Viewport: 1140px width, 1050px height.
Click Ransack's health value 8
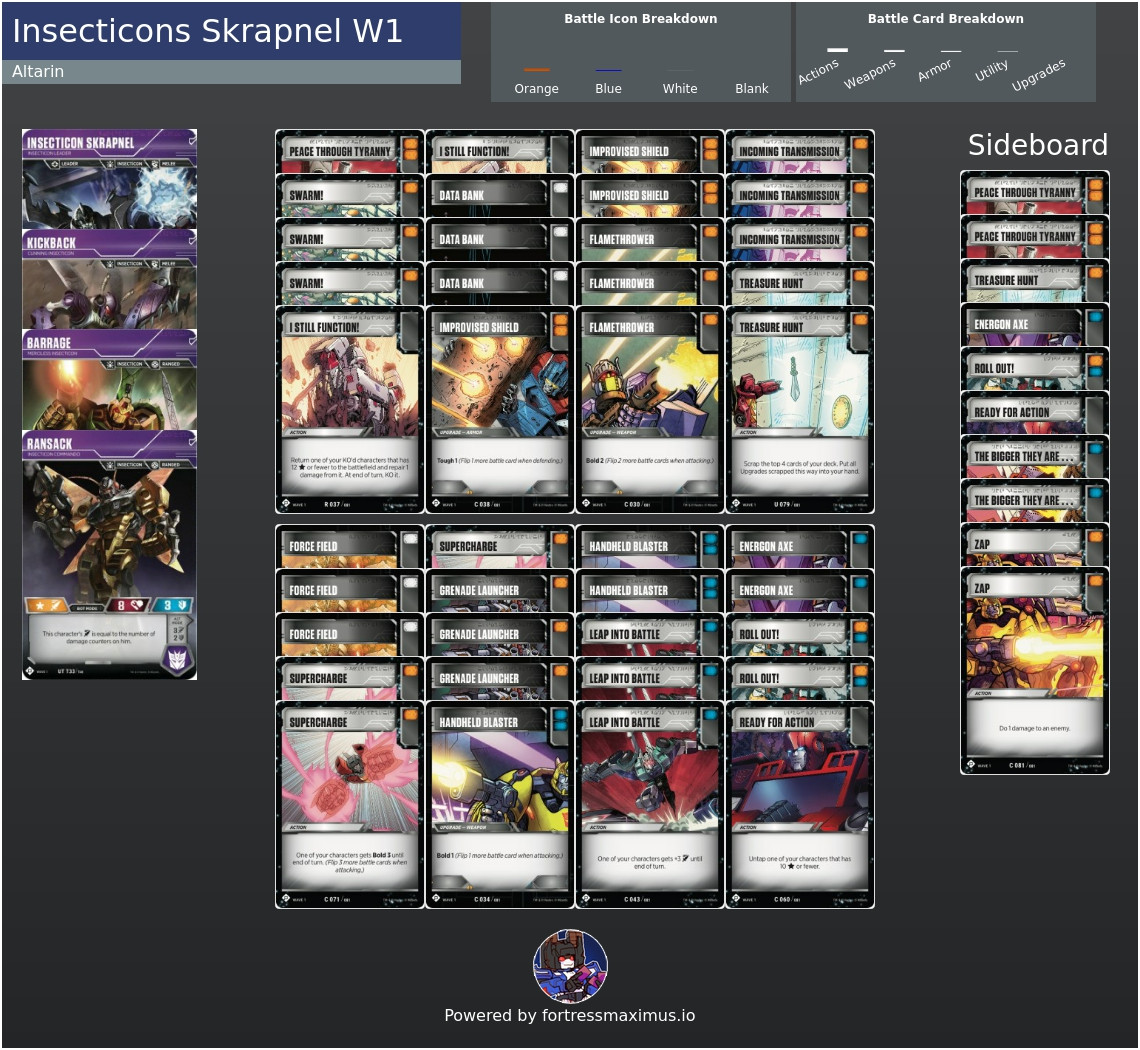(129, 605)
